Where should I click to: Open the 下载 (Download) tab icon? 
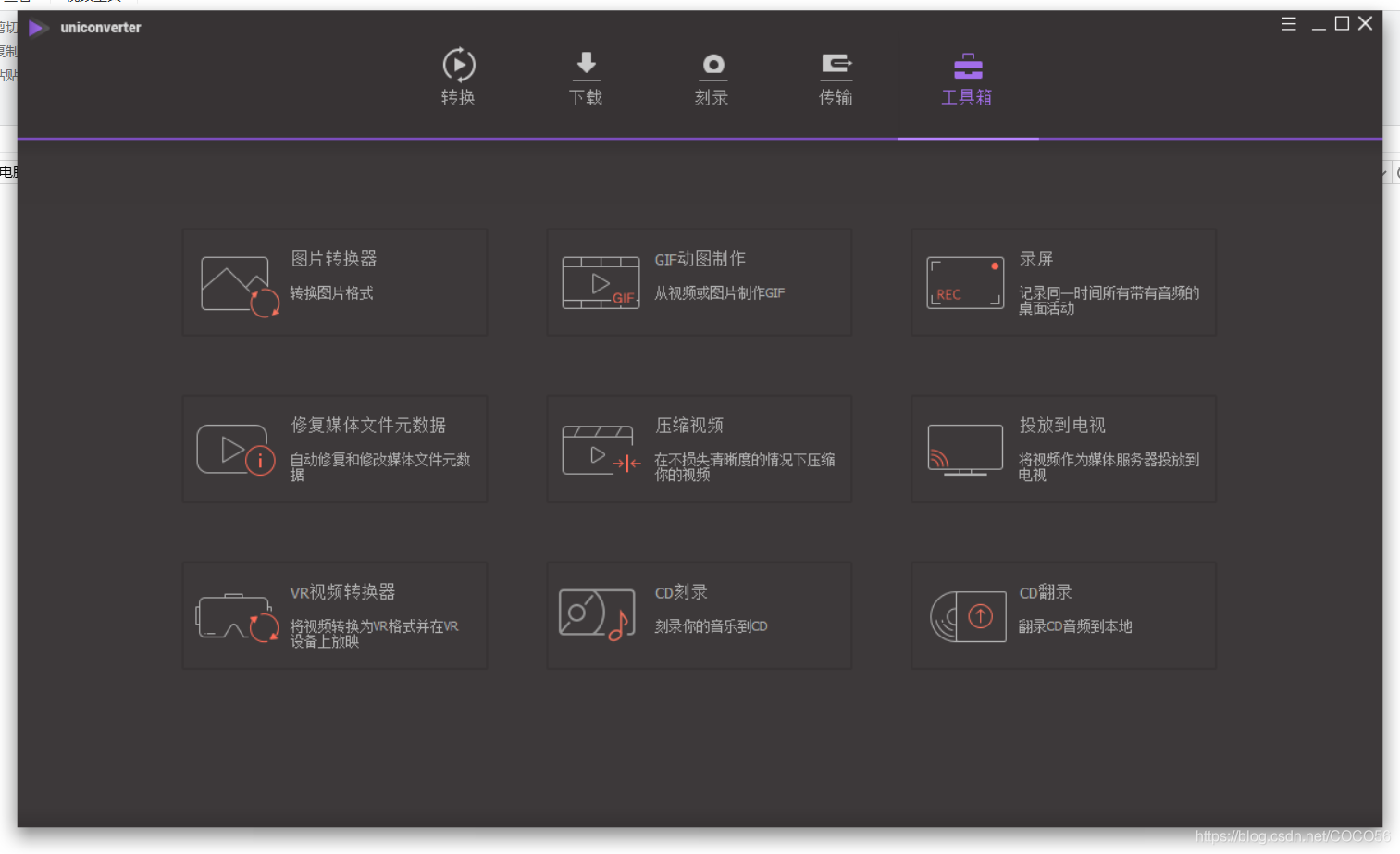coord(587,66)
